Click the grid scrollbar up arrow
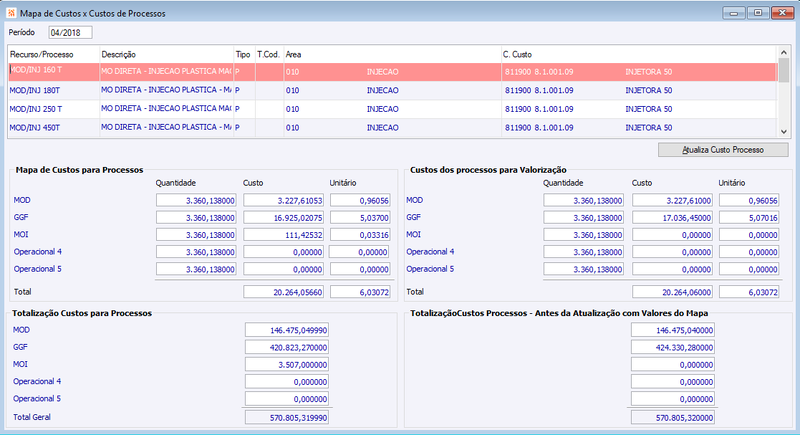The height and width of the screenshot is (435, 800). click(784, 52)
